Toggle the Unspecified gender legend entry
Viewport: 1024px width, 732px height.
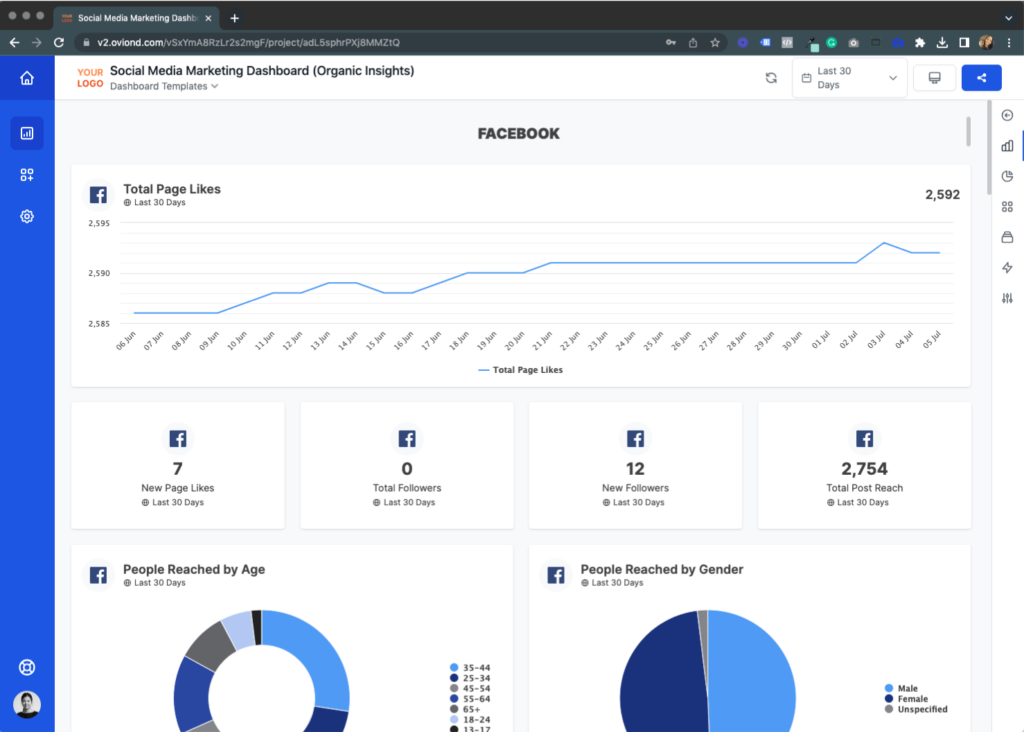916,709
